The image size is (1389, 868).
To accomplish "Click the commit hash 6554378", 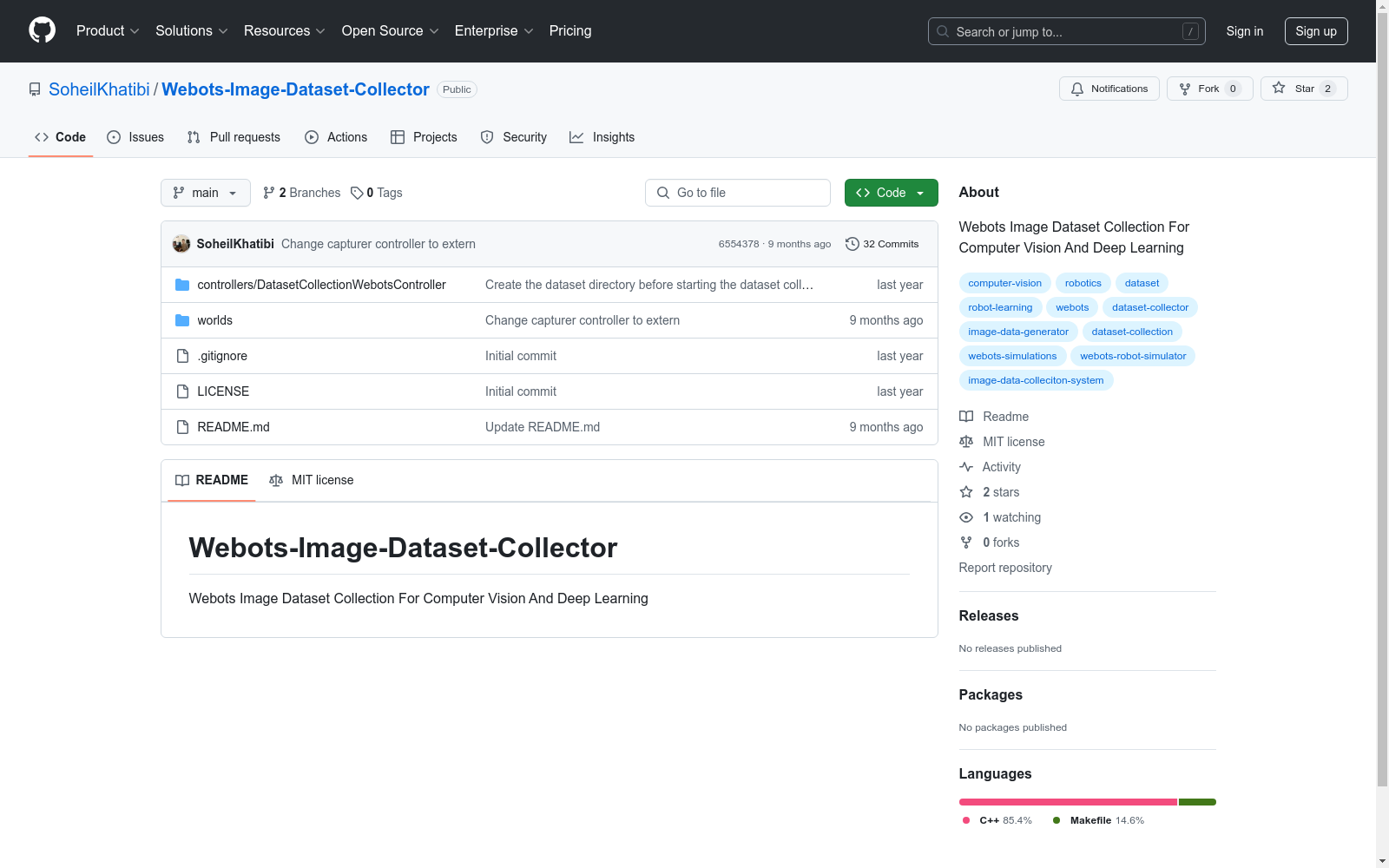I will tap(739, 244).
